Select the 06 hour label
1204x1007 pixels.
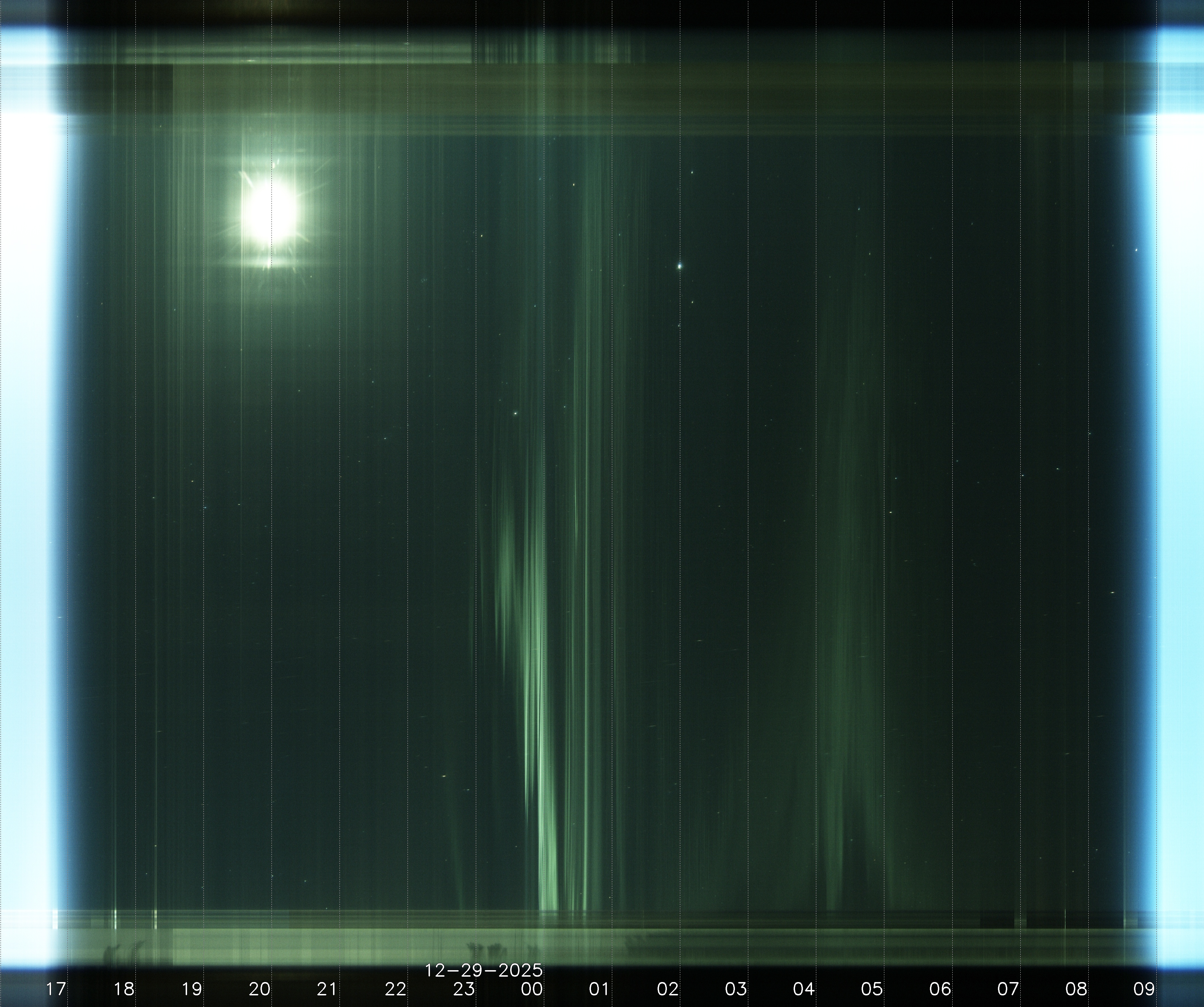(940, 989)
